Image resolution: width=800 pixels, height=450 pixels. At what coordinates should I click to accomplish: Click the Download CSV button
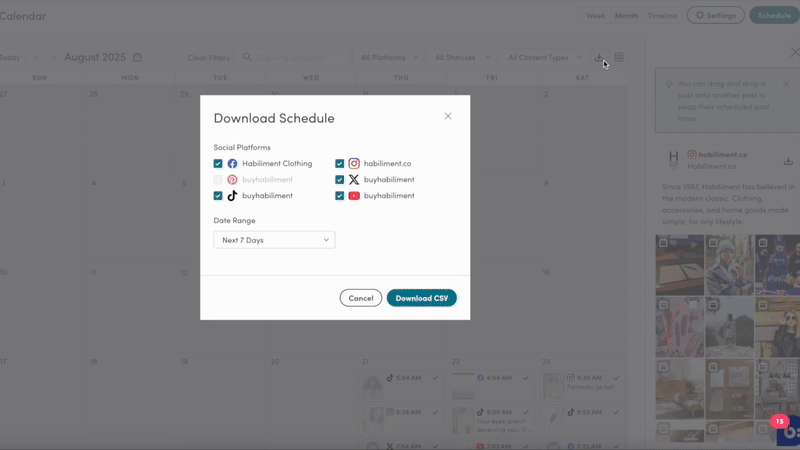point(421,298)
